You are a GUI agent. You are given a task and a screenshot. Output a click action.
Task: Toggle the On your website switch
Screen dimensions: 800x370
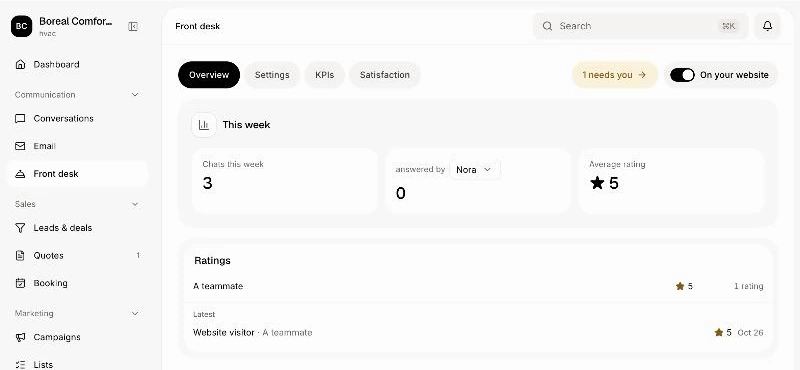[682, 75]
